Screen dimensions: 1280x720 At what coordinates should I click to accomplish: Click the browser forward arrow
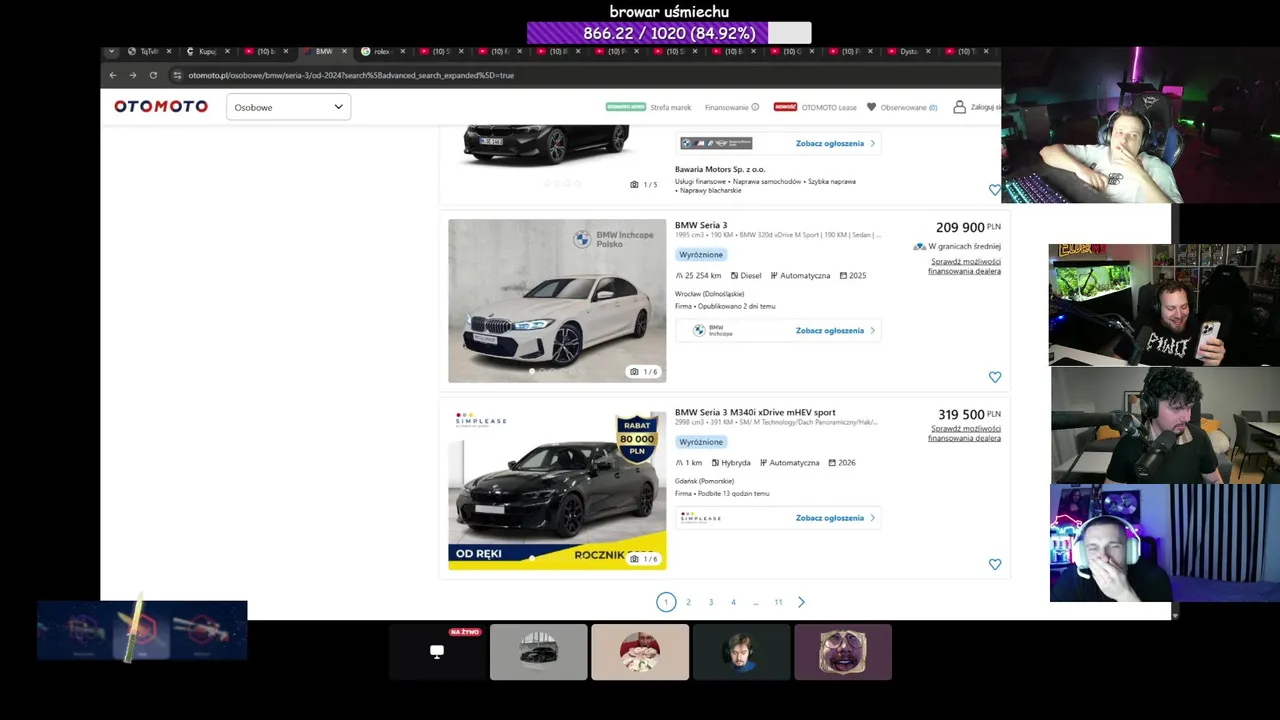tap(132, 75)
